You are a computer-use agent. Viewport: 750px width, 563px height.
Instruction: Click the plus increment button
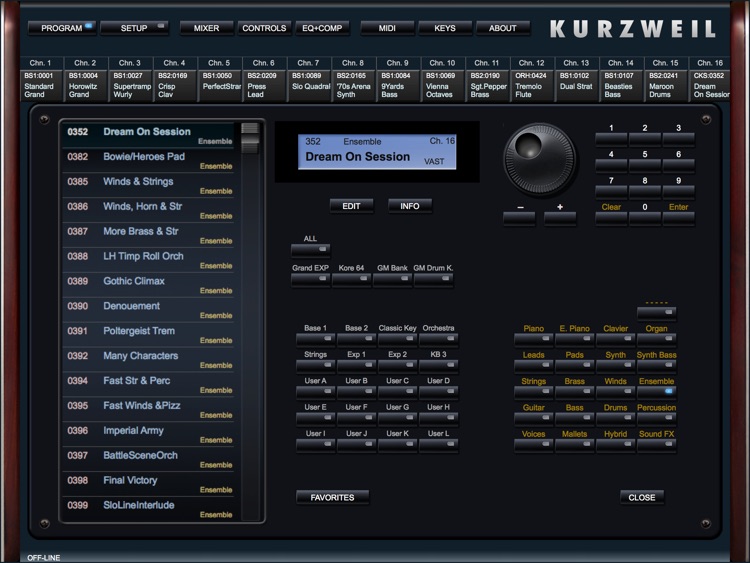point(560,219)
